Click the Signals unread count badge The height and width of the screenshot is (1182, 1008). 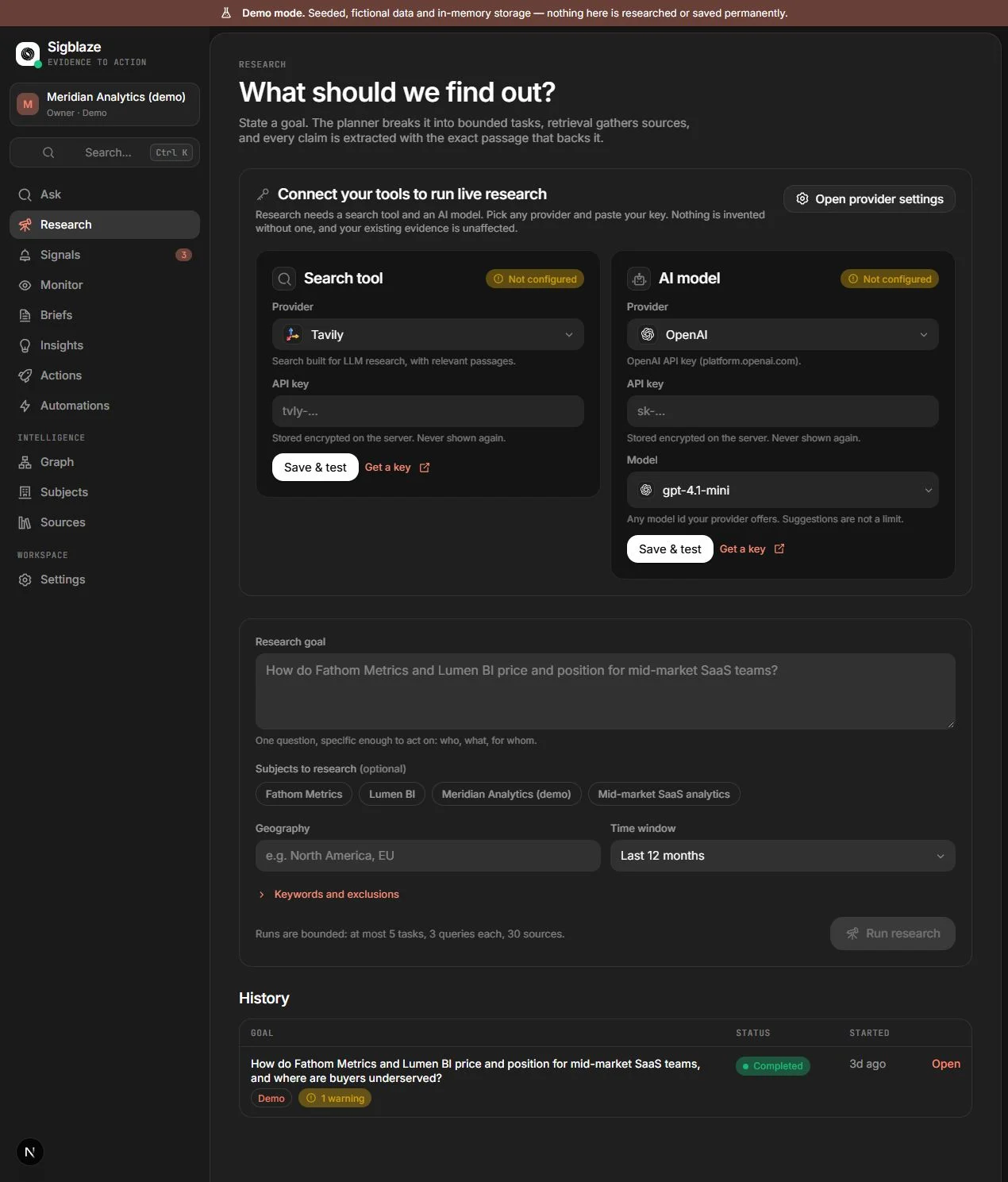pyautogui.click(x=183, y=255)
